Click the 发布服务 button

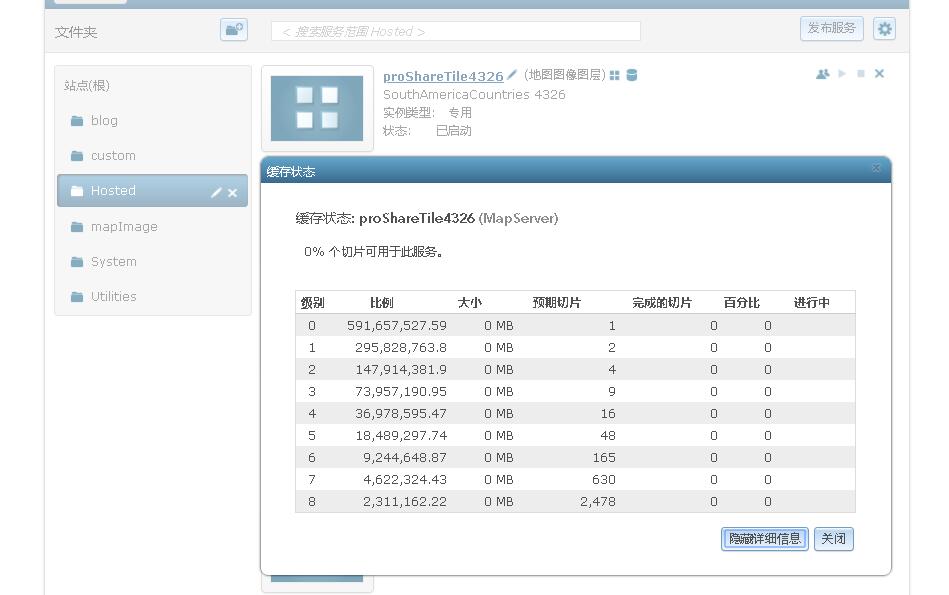832,28
